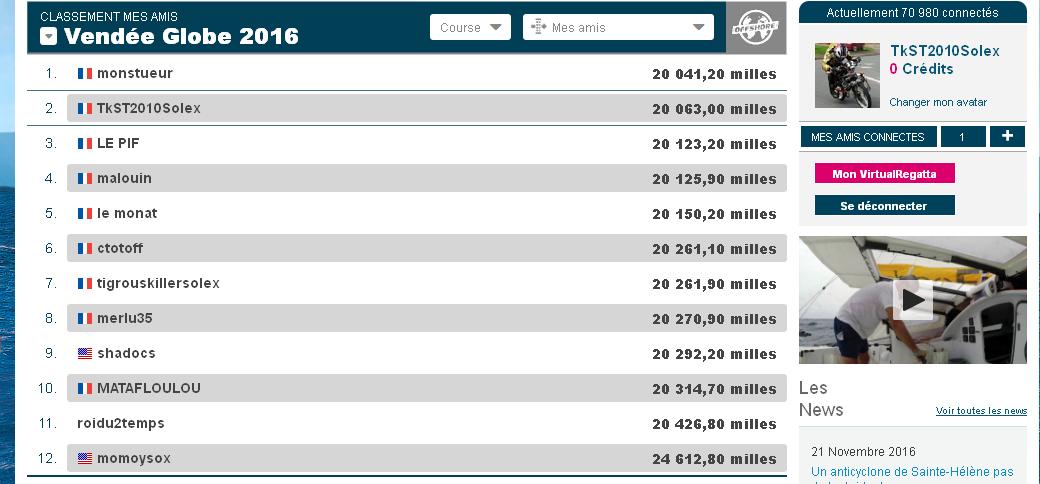Open the Mes amis dropdown
Screen dimensions: 1040x484
point(618,28)
